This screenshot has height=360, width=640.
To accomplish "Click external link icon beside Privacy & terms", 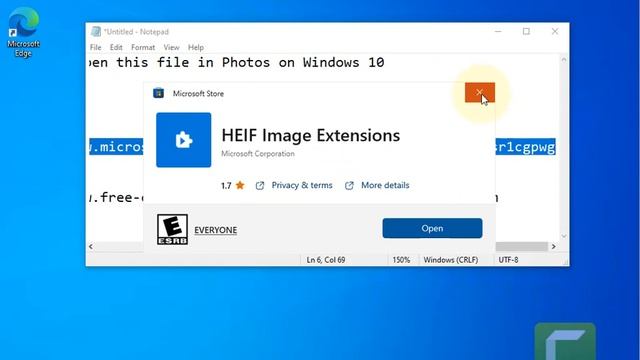I will (x=260, y=186).
